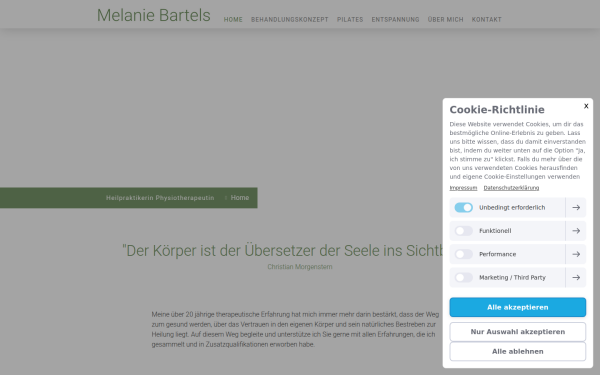Click the Home breadcrumb in the green bar
The width and height of the screenshot is (600, 375).
240,198
